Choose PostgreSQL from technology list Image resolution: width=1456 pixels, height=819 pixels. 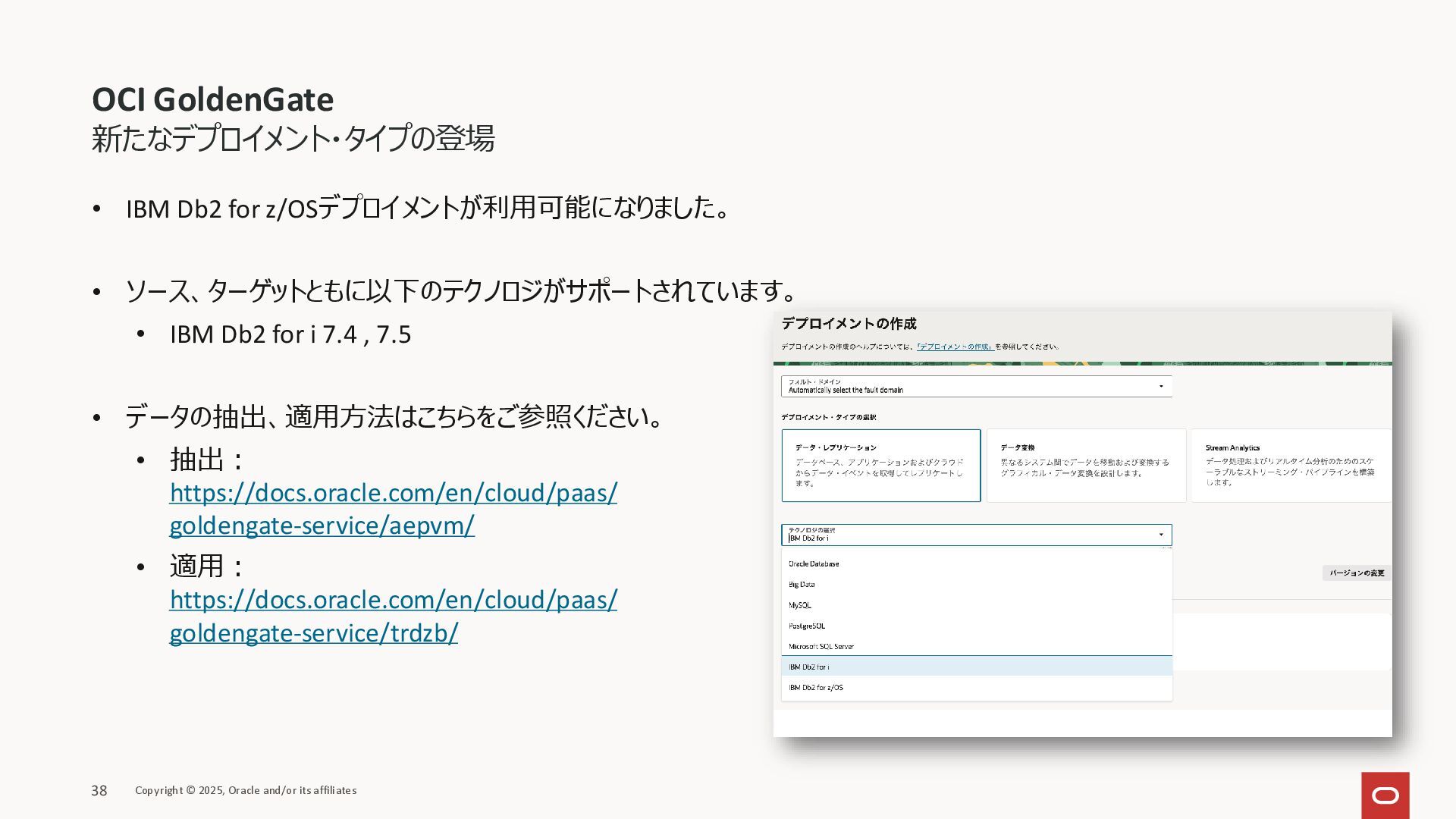coord(977,626)
